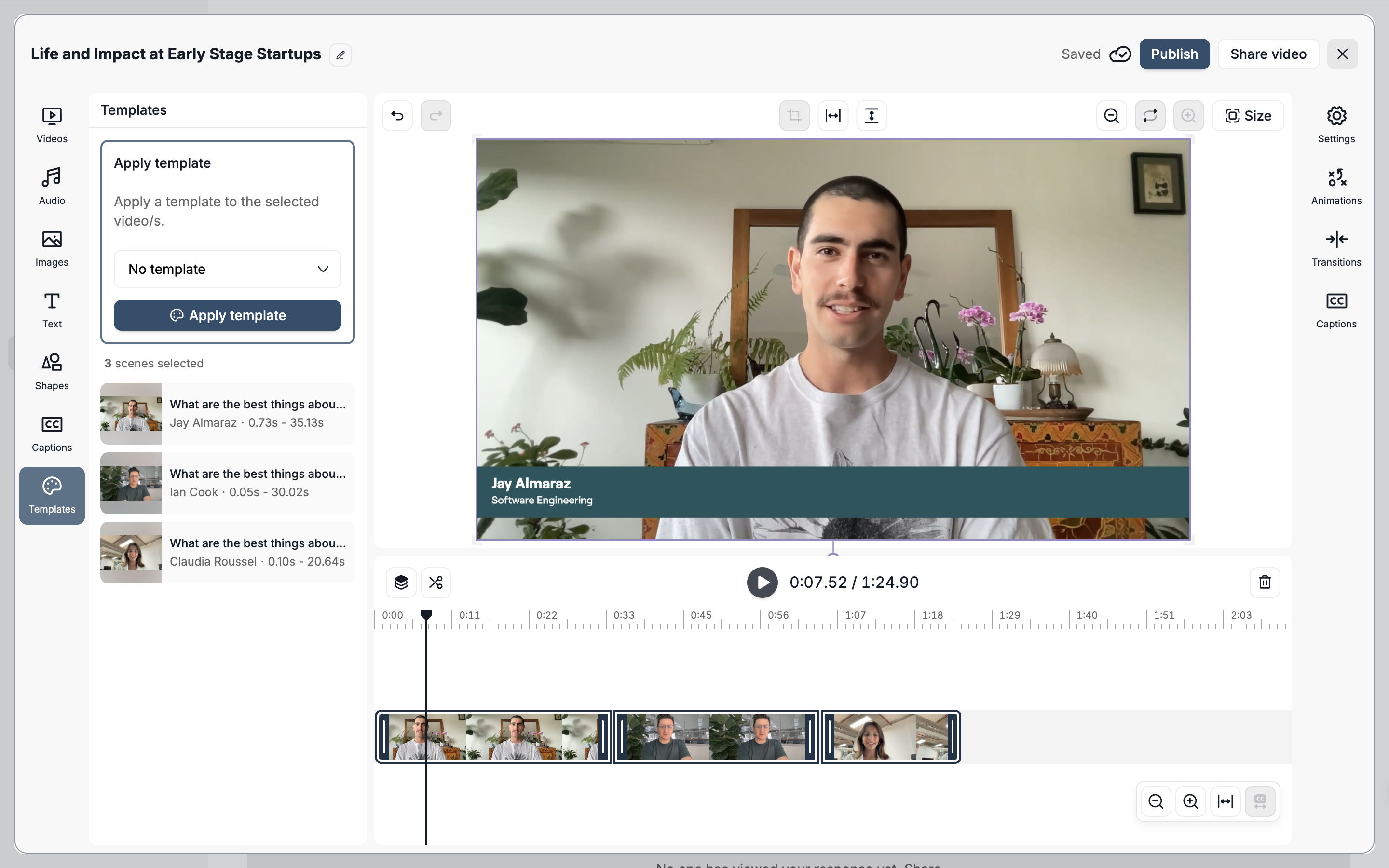Open the Size options menu
The width and height of the screenshot is (1389, 868).
[x=1248, y=116]
